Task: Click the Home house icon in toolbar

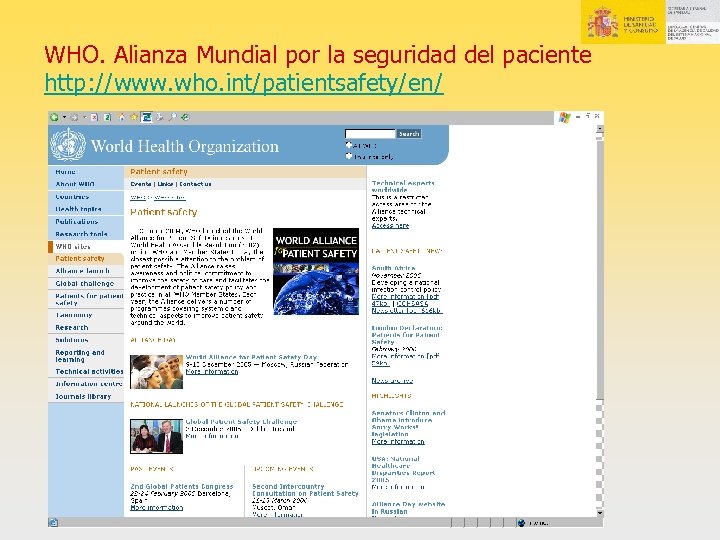Action: pyautogui.click(x=121, y=118)
